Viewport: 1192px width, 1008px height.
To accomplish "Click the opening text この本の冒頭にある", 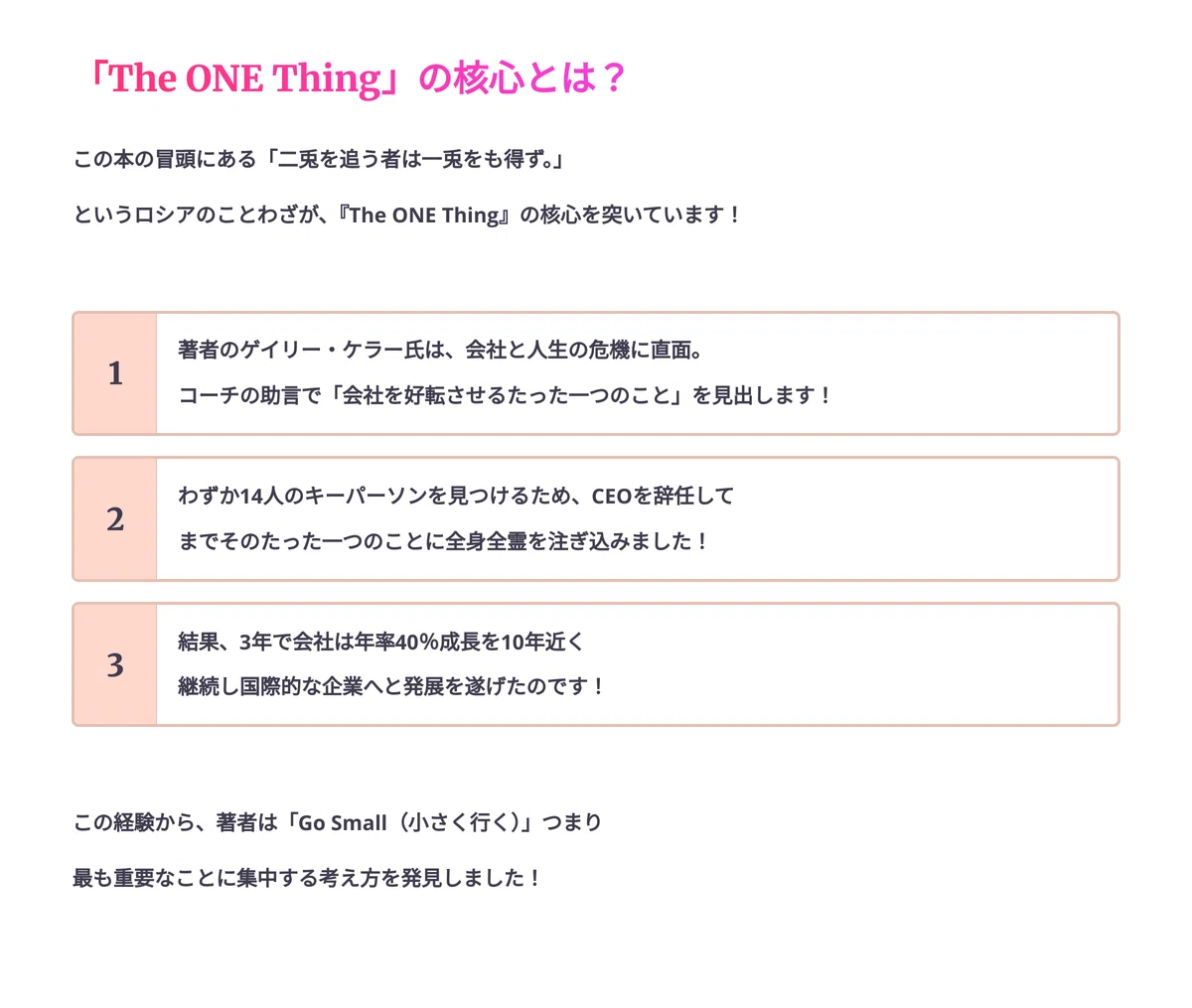I will point(165,159).
